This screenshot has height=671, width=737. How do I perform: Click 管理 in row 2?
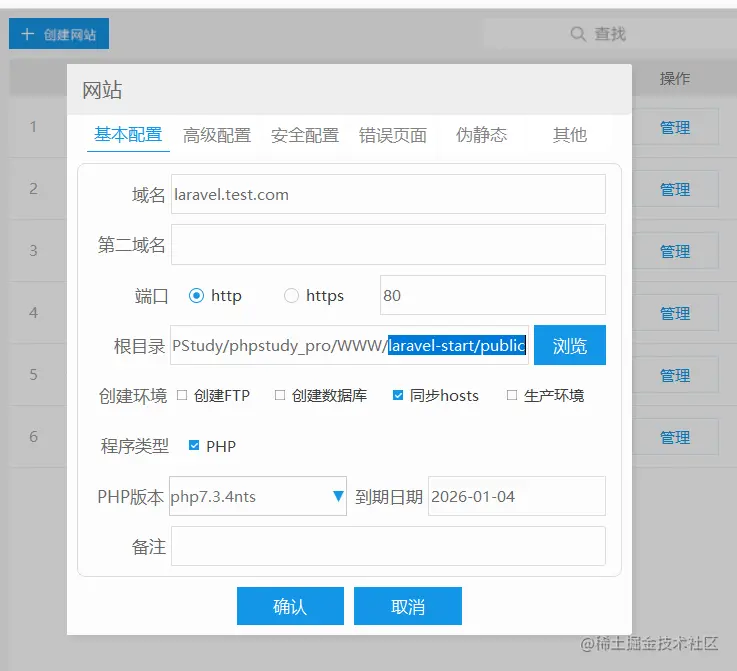(x=675, y=189)
